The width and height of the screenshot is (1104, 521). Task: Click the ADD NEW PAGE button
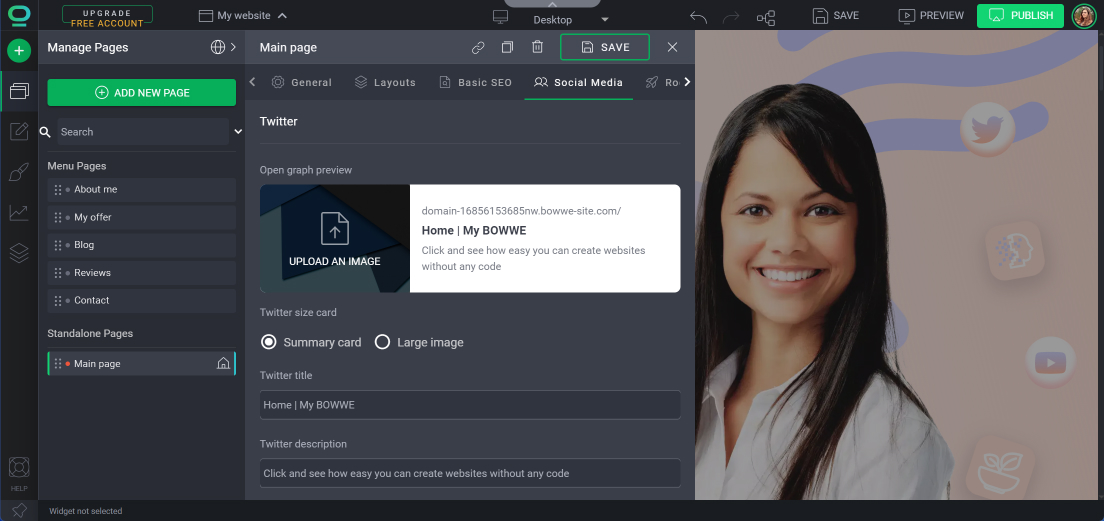click(x=142, y=92)
